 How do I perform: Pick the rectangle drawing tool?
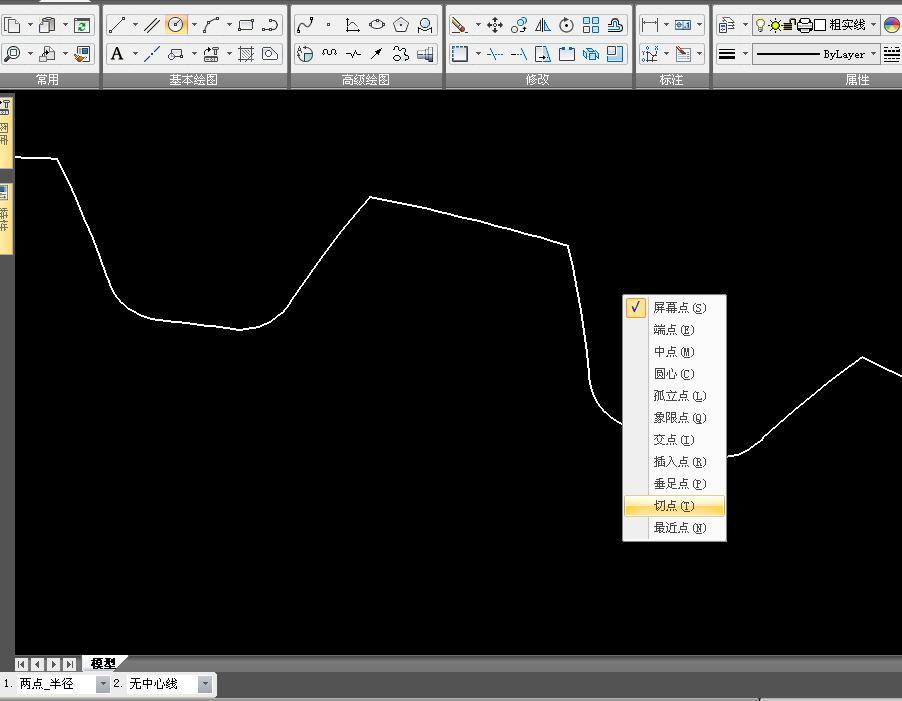coord(246,25)
